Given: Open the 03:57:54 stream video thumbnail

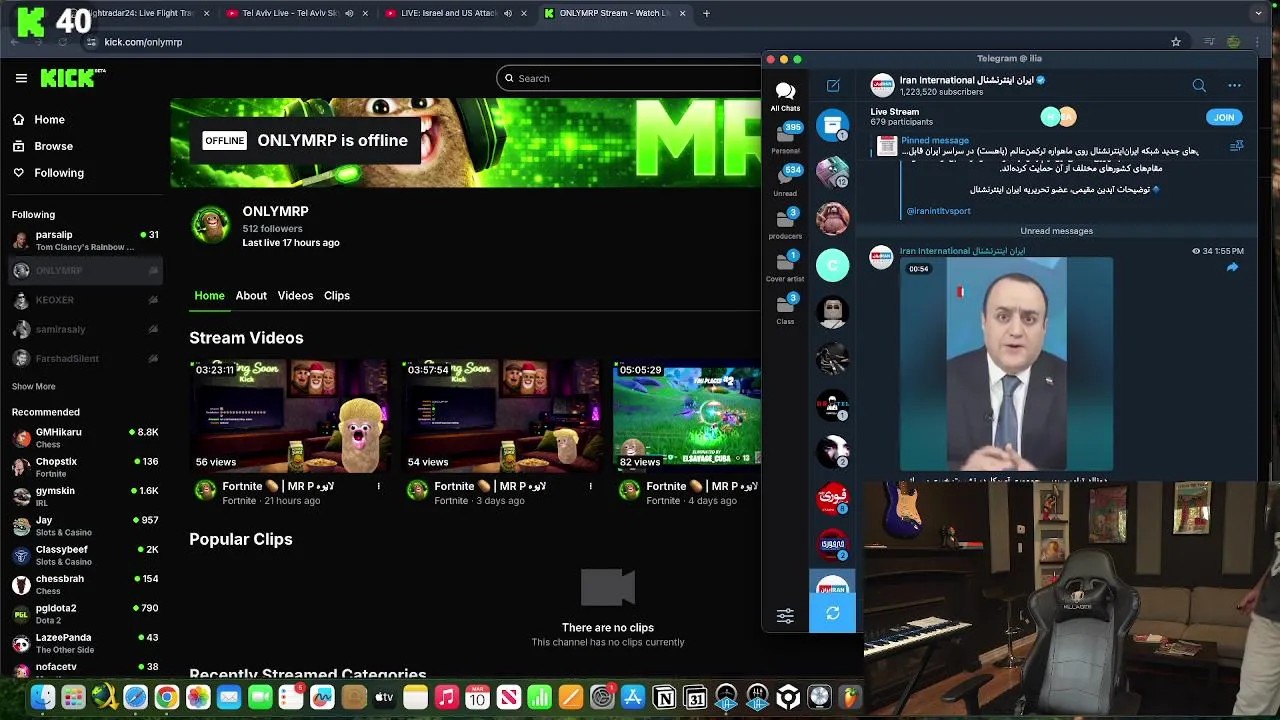Looking at the screenshot, I should pyautogui.click(x=502, y=417).
